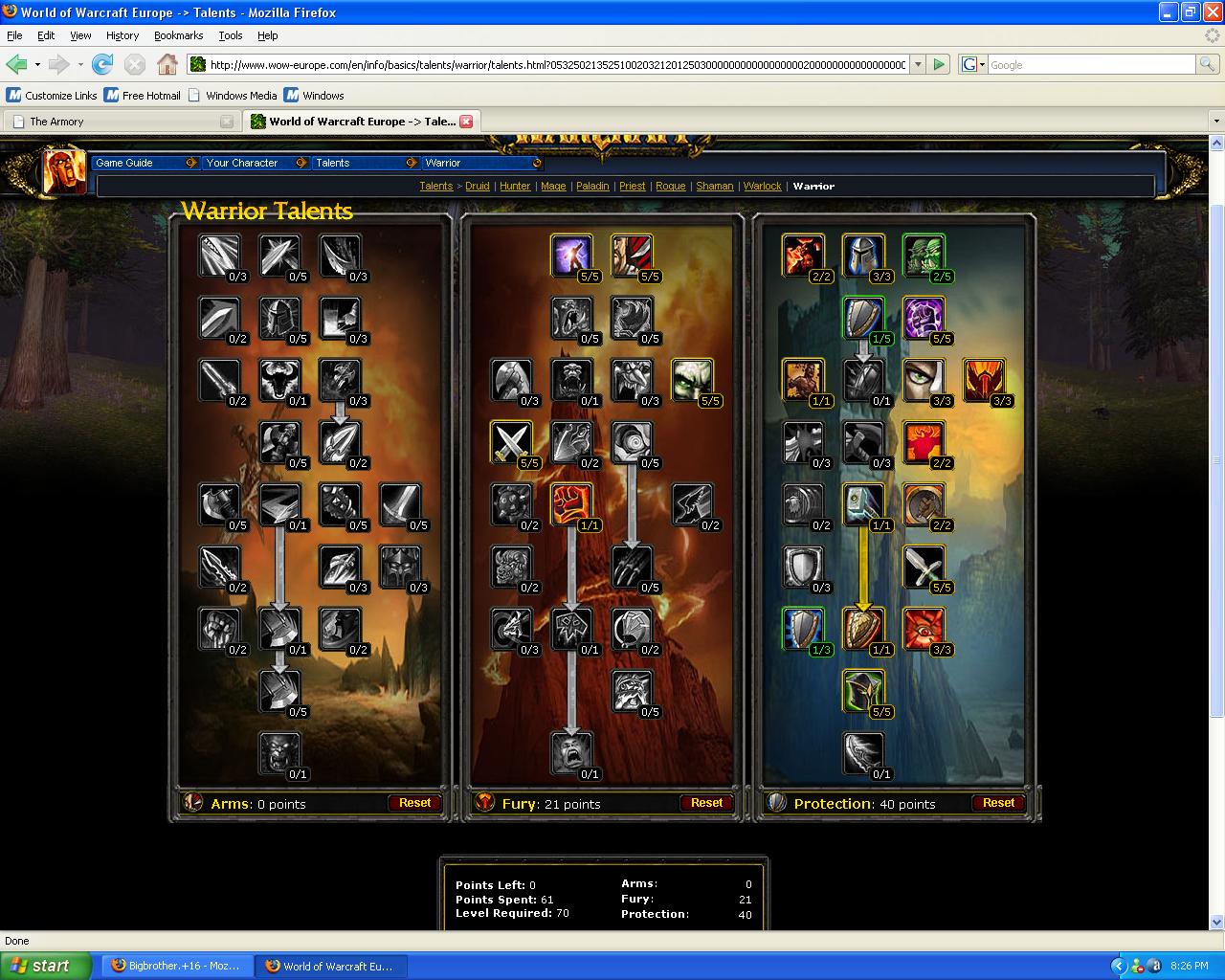Viewport: 1225px width, 980px height.
Task: Open the Windows Start menu
Action: [x=46, y=966]
